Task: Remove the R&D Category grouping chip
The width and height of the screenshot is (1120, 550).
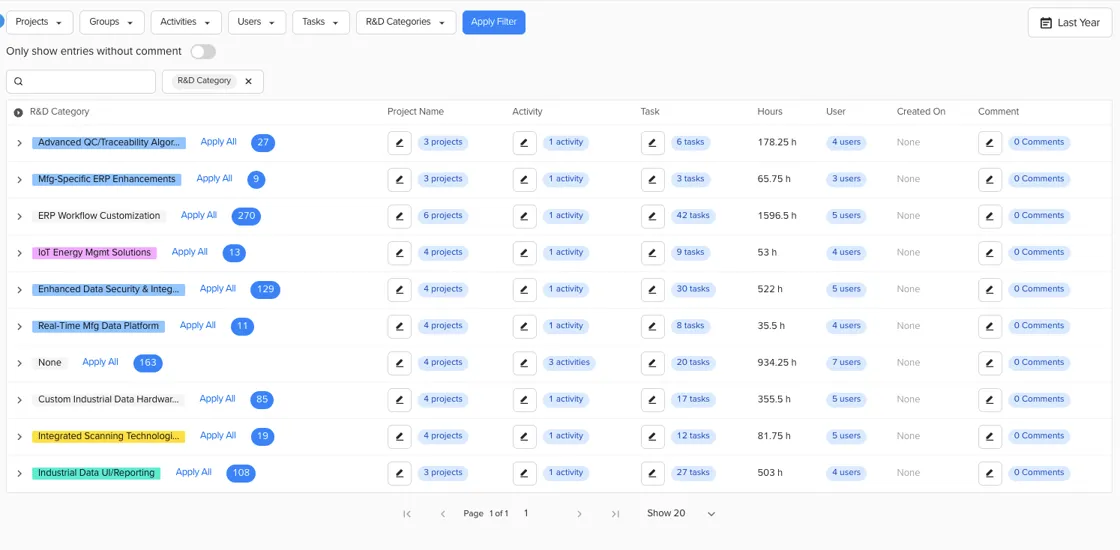Action: [249, 81]
